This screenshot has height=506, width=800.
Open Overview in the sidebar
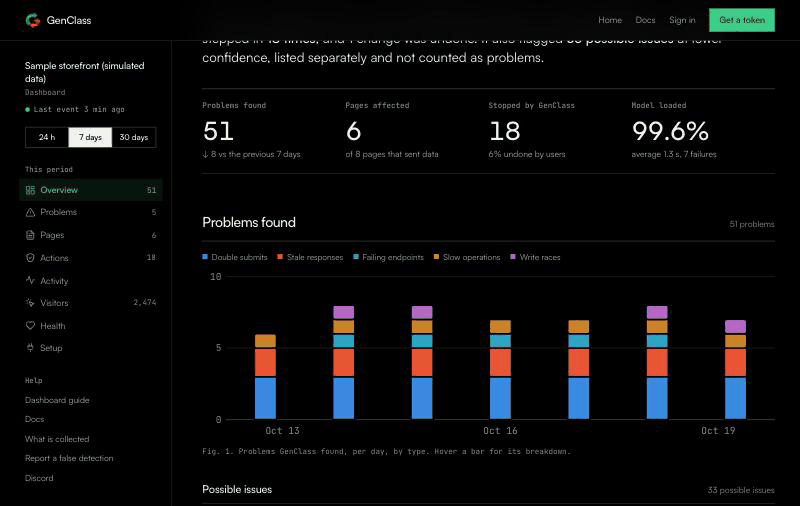[x=91, y=190]
